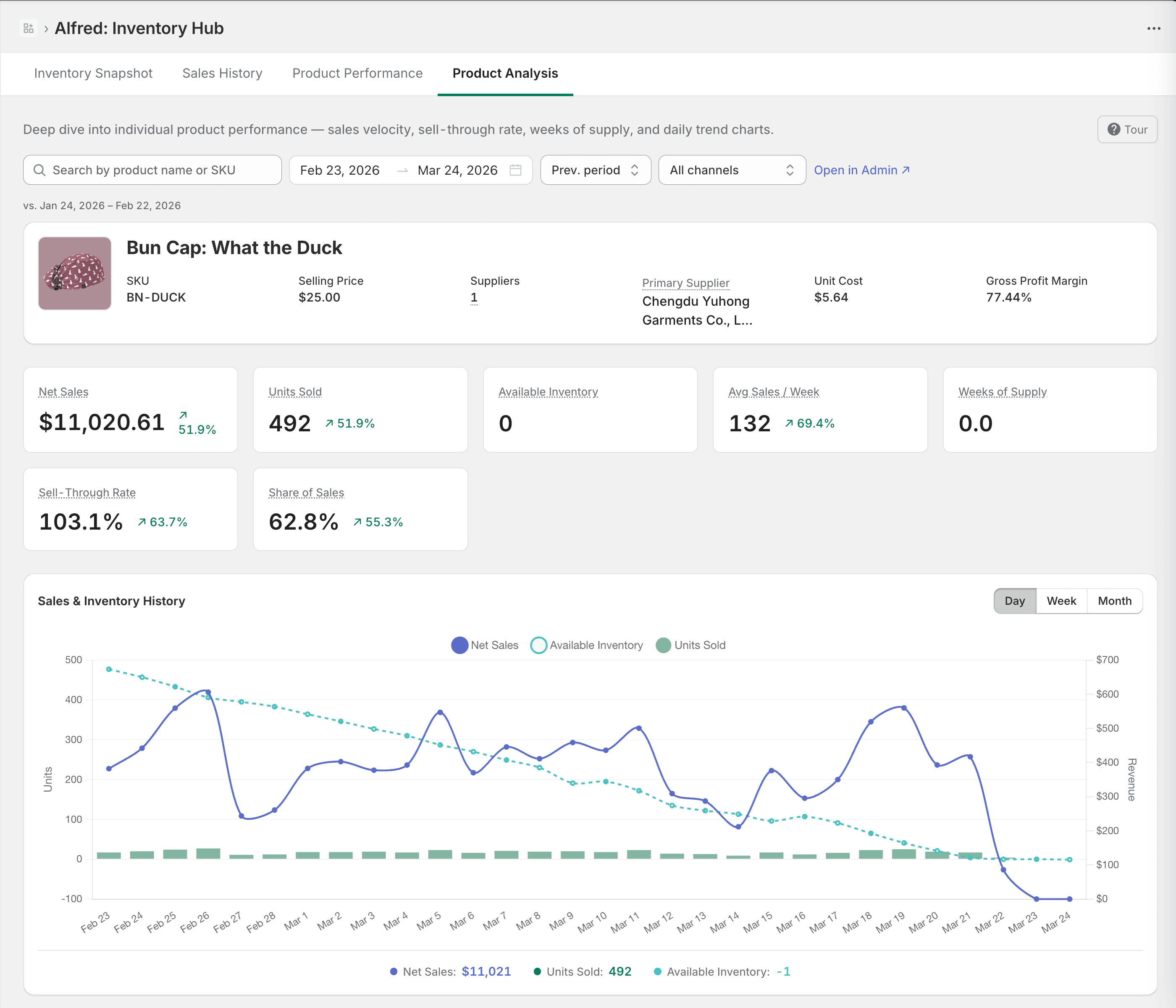Open the Prev. period dropdown
1176x1008 pixels.
(596, 170)
